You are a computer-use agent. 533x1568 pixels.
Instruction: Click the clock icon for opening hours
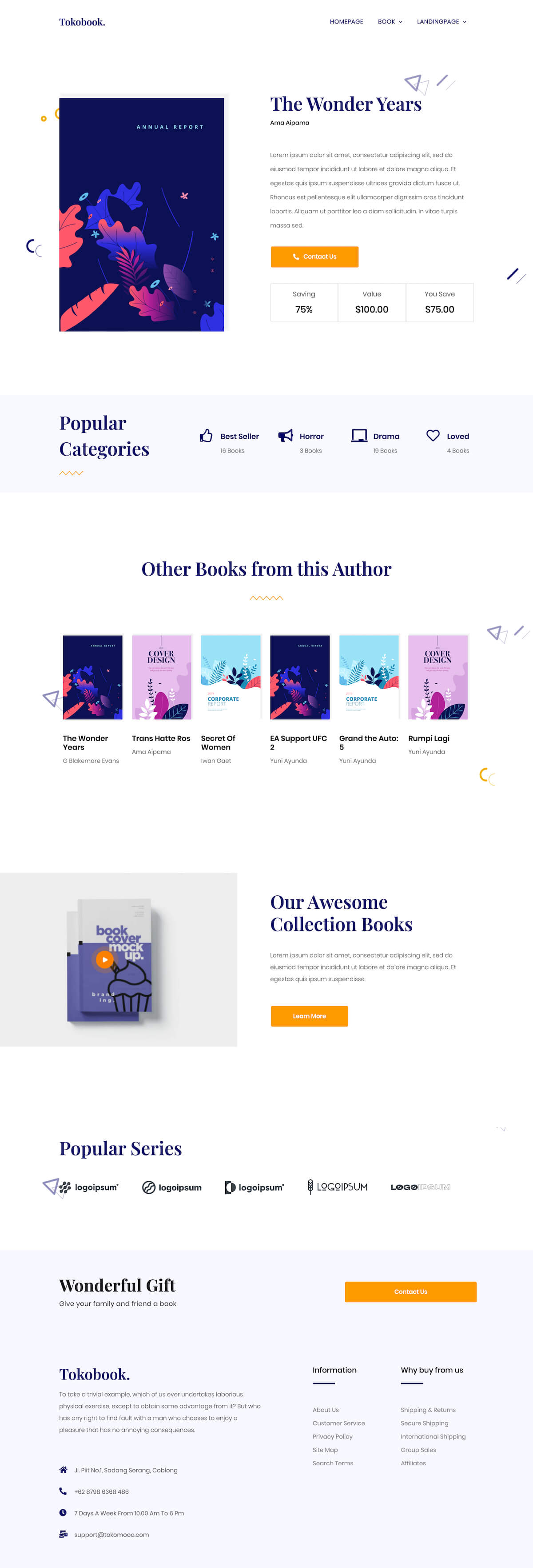[63, 1512]
